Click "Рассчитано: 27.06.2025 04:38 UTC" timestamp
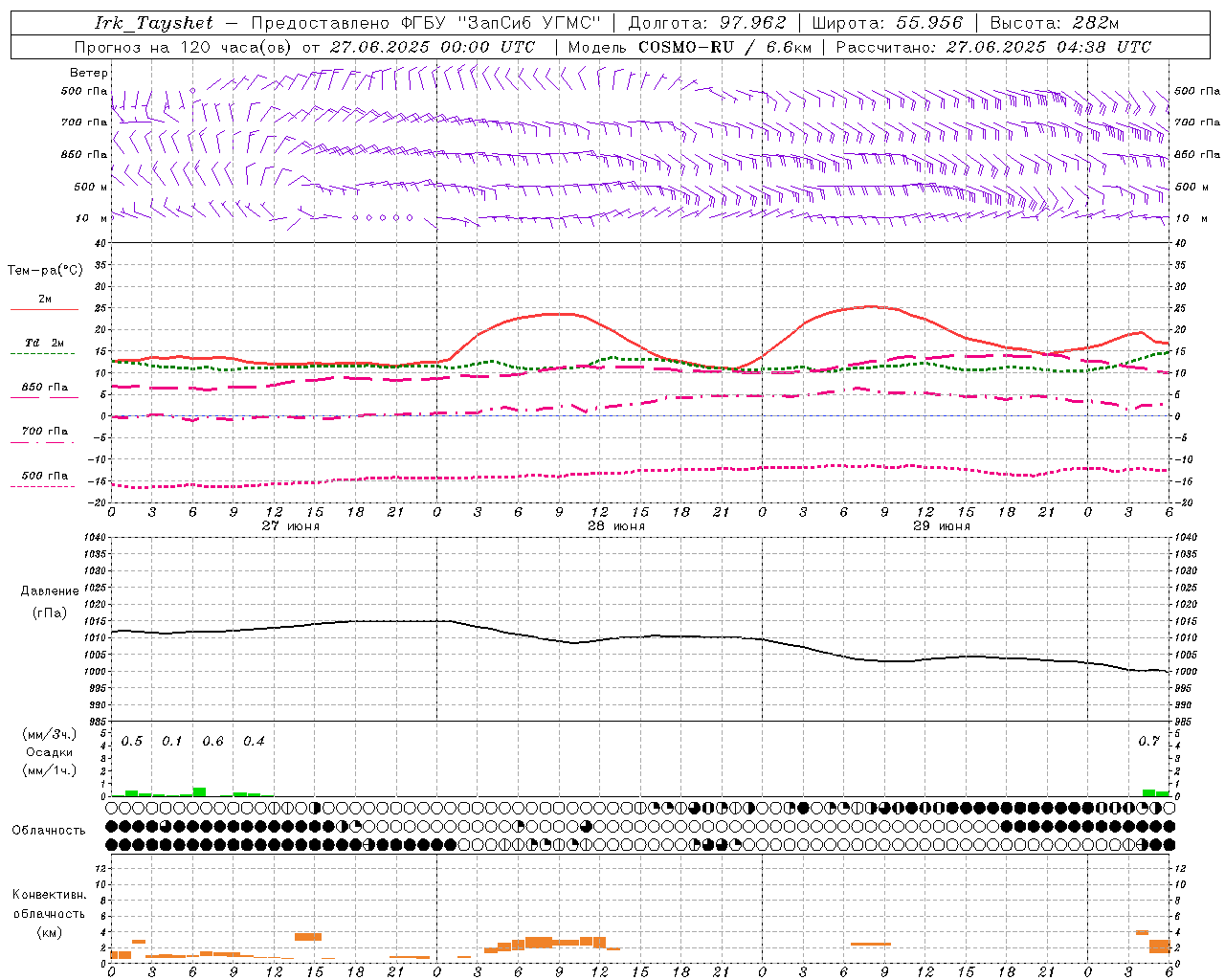This screenshot has width=1225, height=980. [993, 47]
